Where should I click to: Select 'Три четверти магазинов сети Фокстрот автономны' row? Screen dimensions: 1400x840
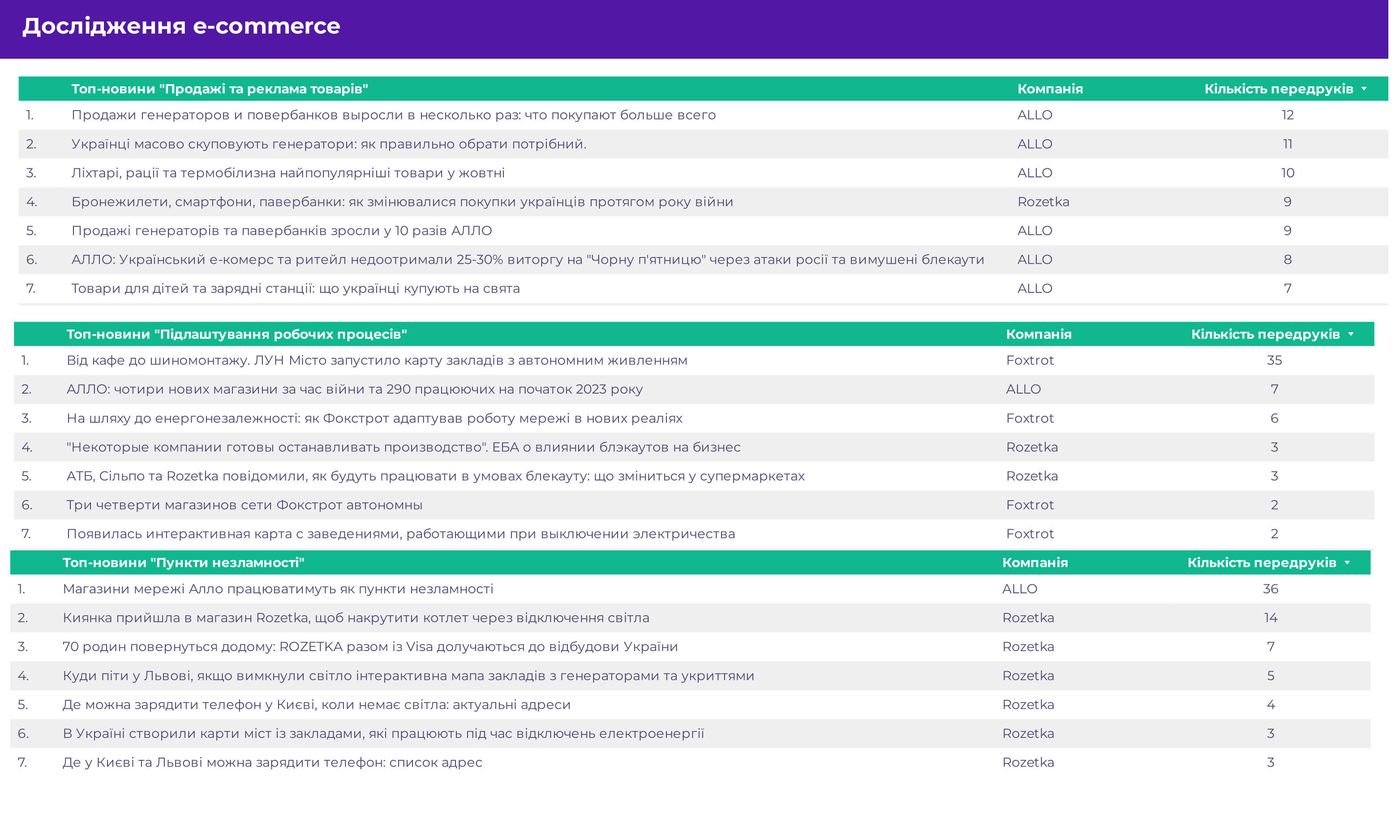(244, 504)
